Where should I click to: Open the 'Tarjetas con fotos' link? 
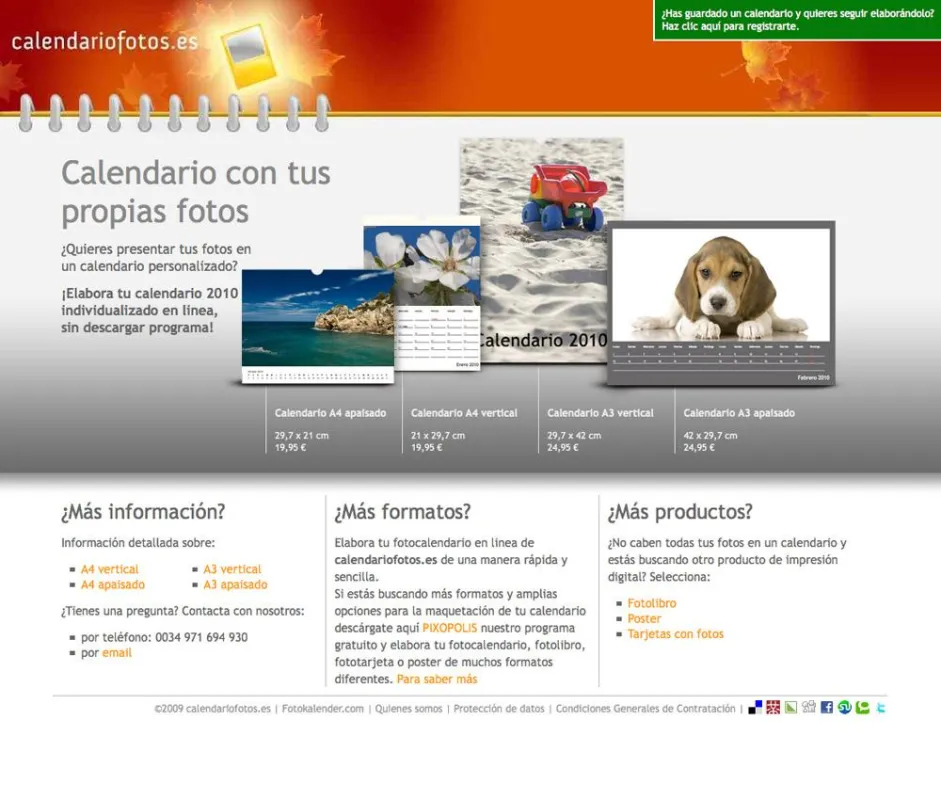[x=676, y=634]
